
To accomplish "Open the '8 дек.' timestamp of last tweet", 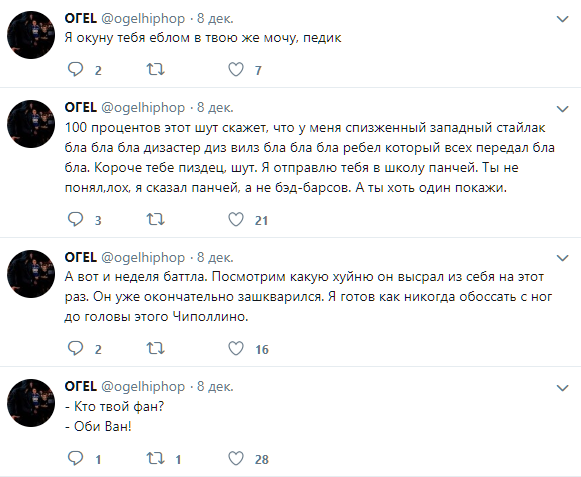I will coord(215,387).
